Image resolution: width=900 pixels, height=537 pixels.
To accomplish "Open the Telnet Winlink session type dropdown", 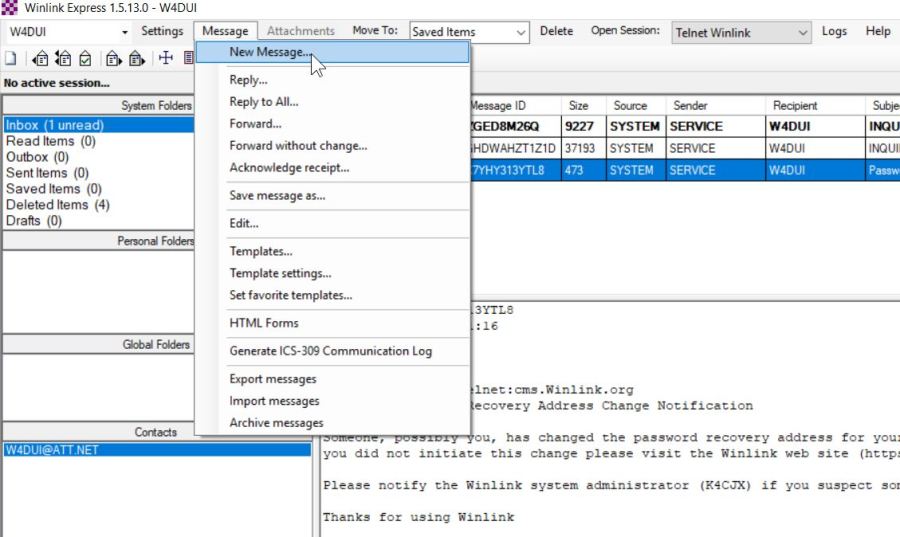I will (803, 32).
